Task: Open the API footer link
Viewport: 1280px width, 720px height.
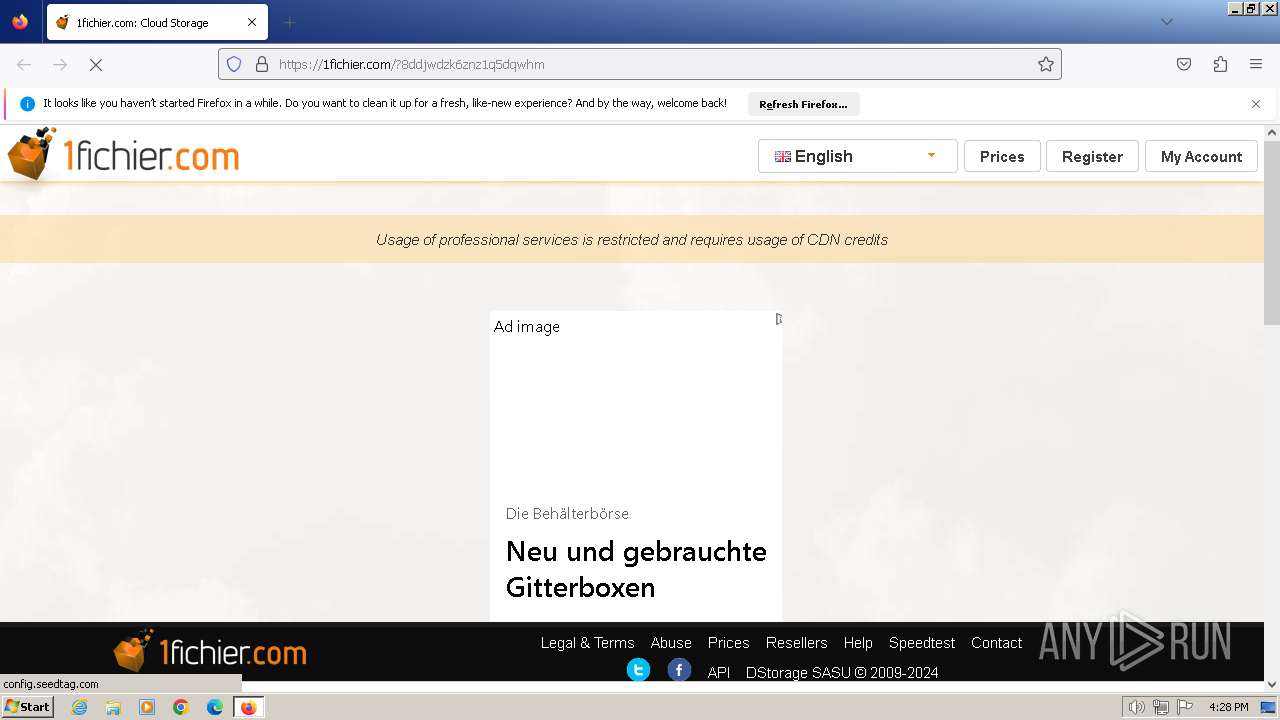Action: point(719,673)
